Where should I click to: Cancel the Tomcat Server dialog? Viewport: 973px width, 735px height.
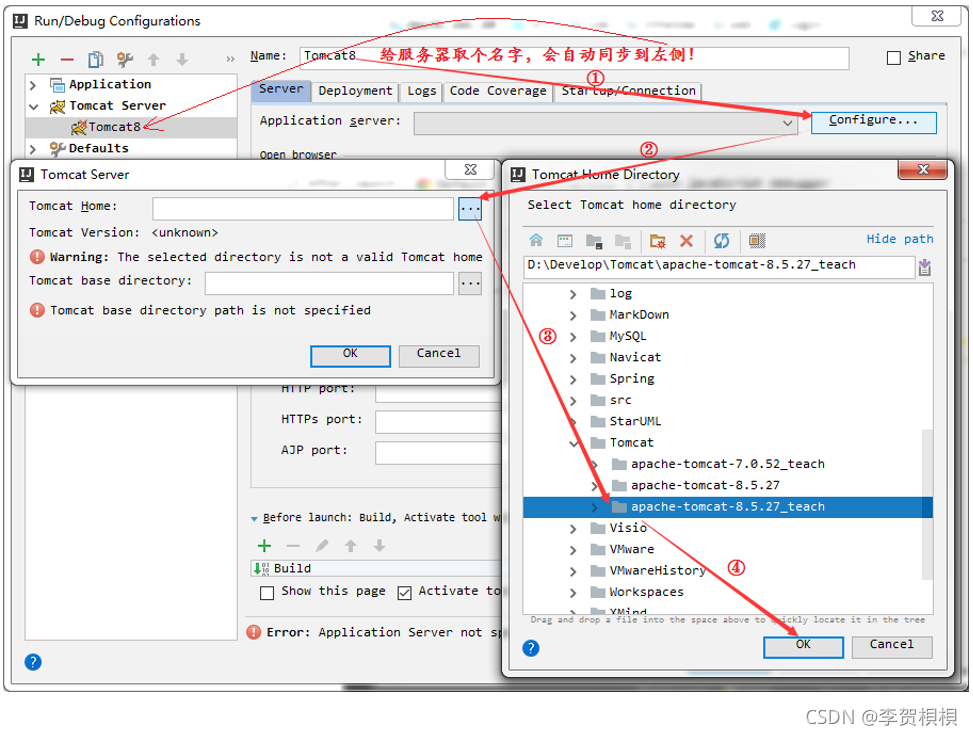pyautogui.click(x=439, y=354)
